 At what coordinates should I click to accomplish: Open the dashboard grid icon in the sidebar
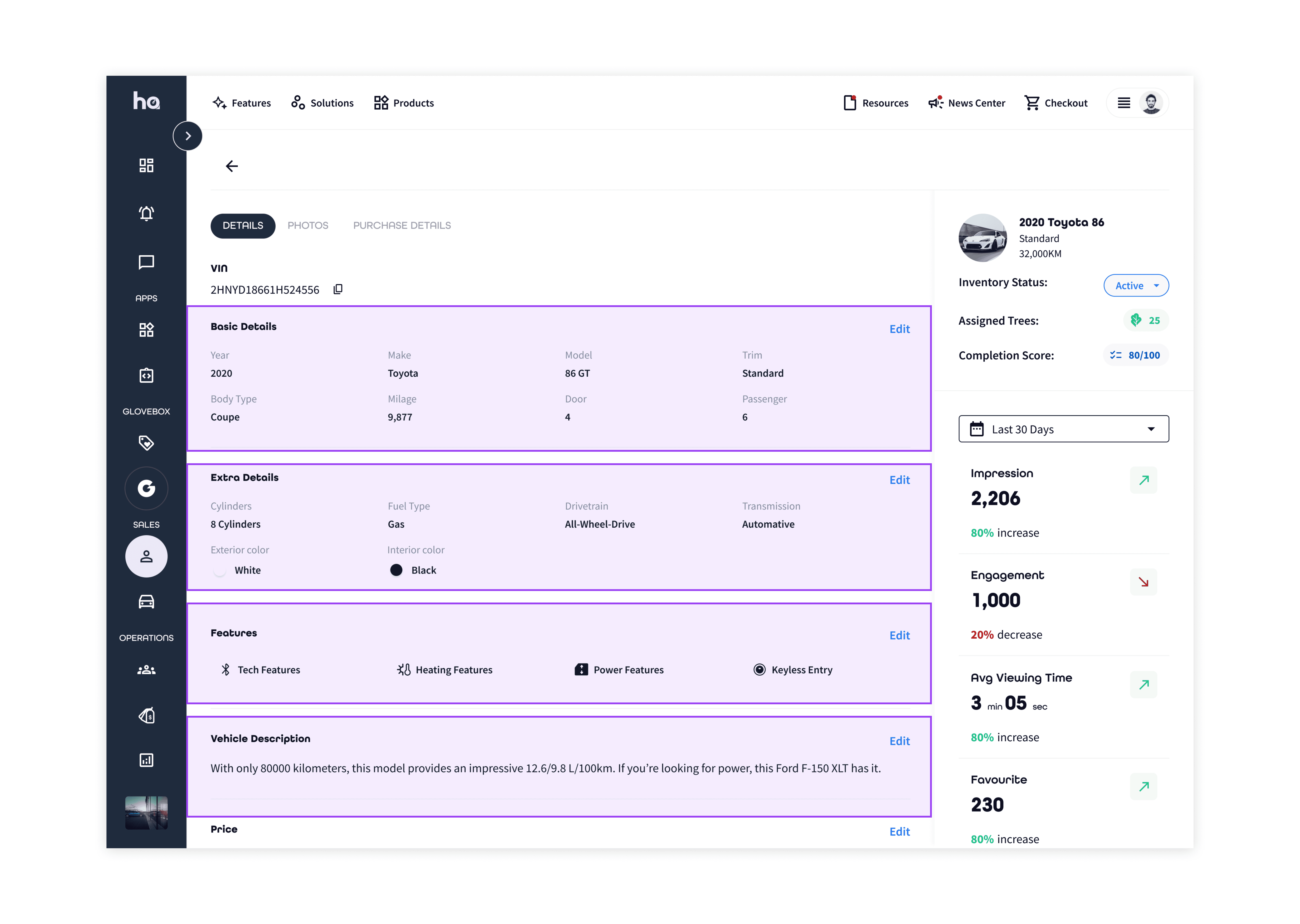point(146,166)
